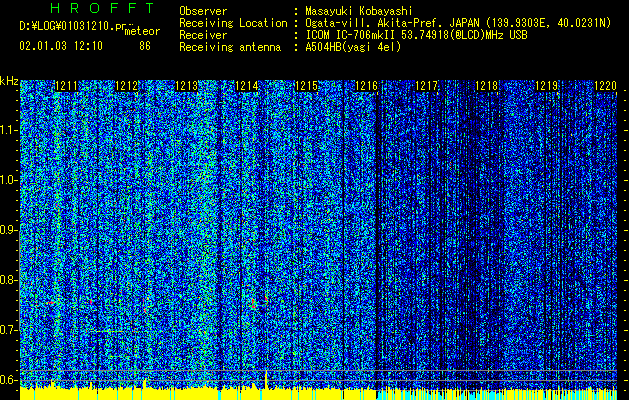Click the 1218 time marker
Screen dimensions: 629x400
487,86
